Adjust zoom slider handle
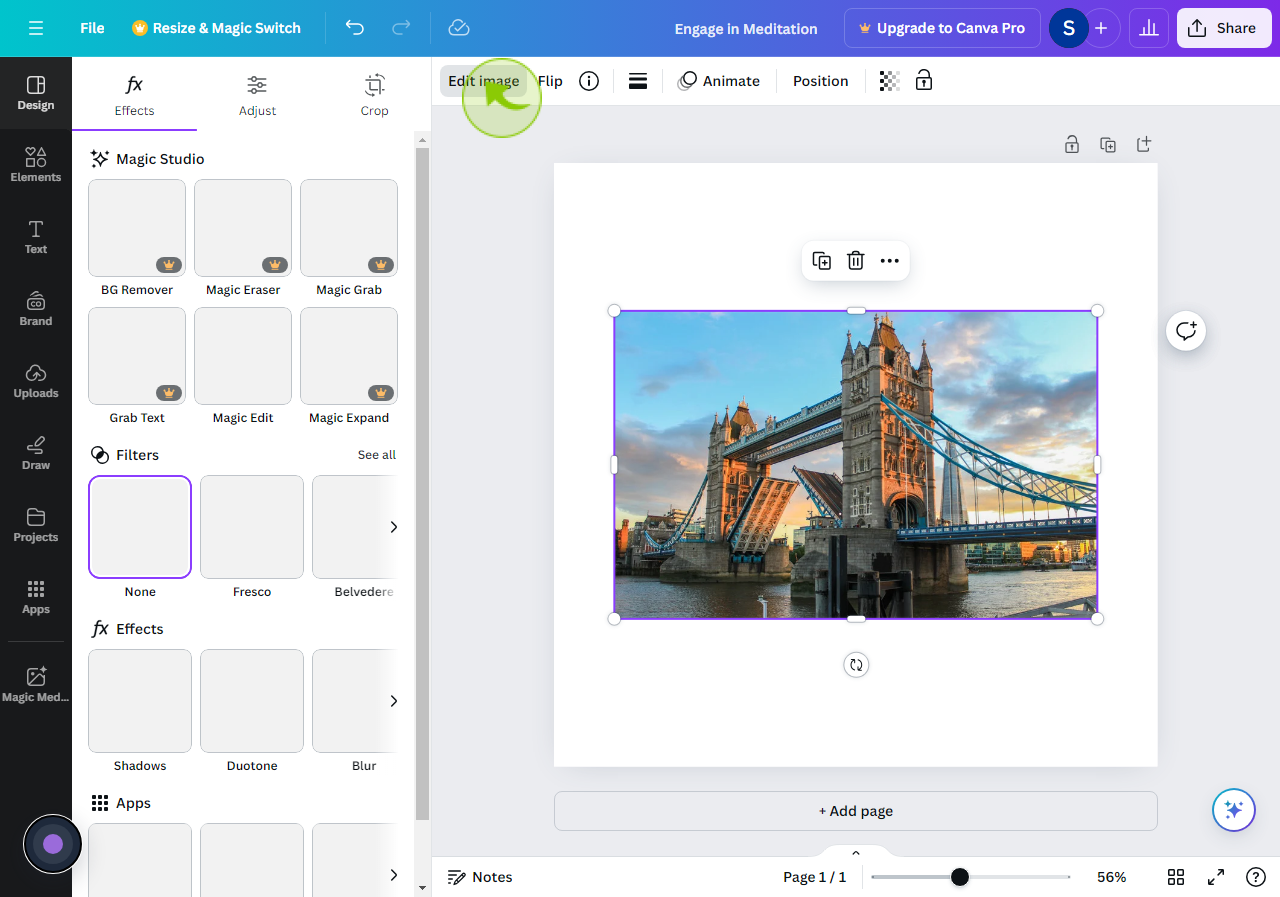Viewport: 1280px width, 897px height. pos(960,877)
